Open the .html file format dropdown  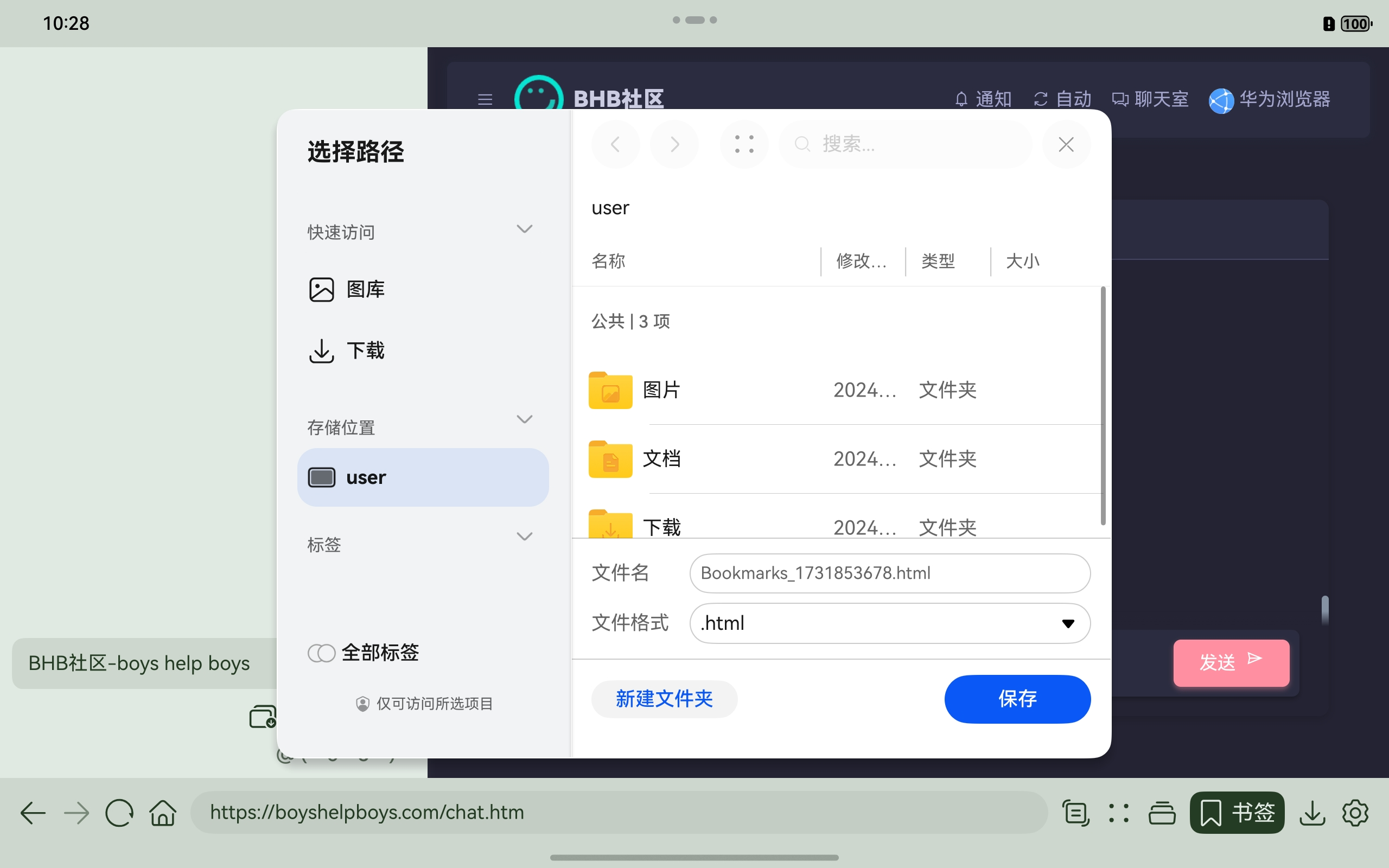coord(890,623)
